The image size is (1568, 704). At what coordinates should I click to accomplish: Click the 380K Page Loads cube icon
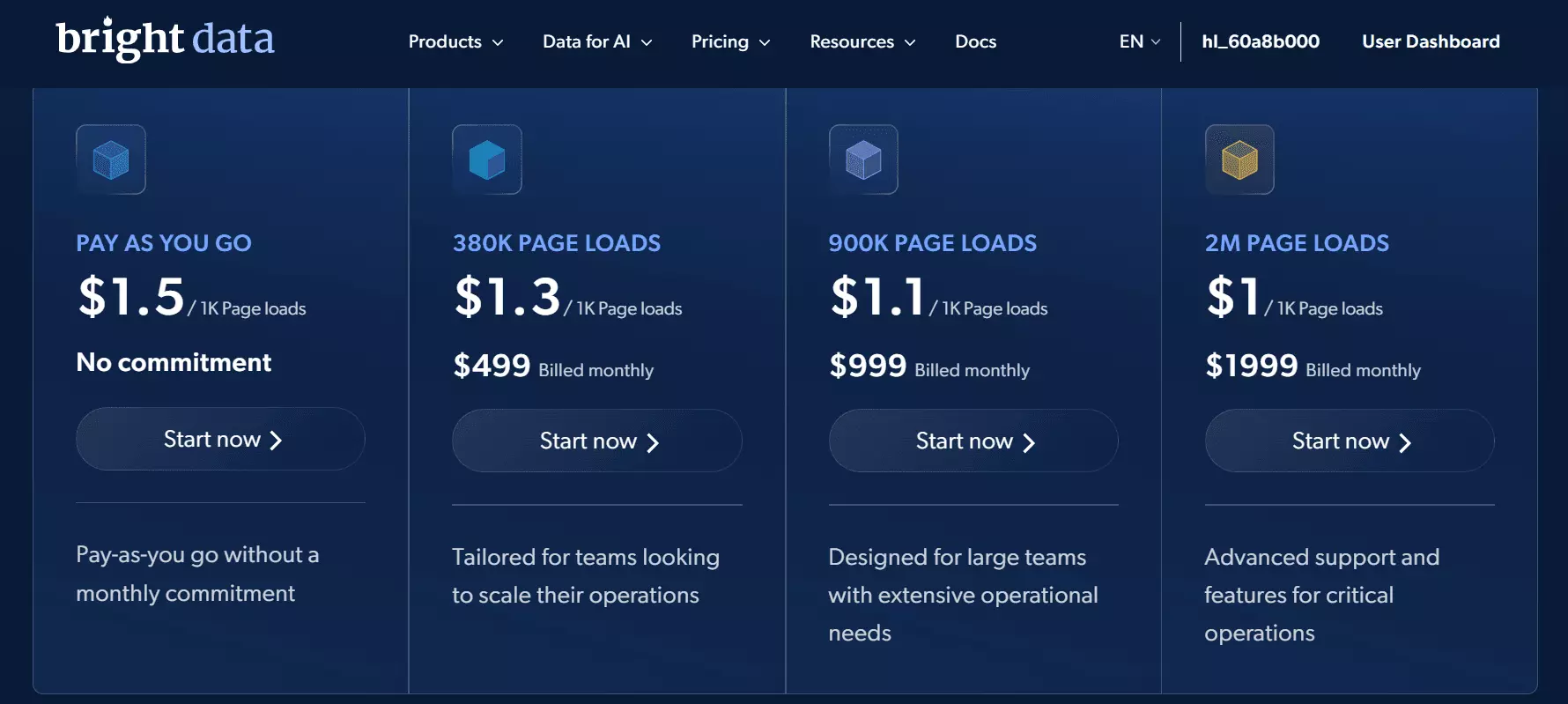(x=487, y=159)
